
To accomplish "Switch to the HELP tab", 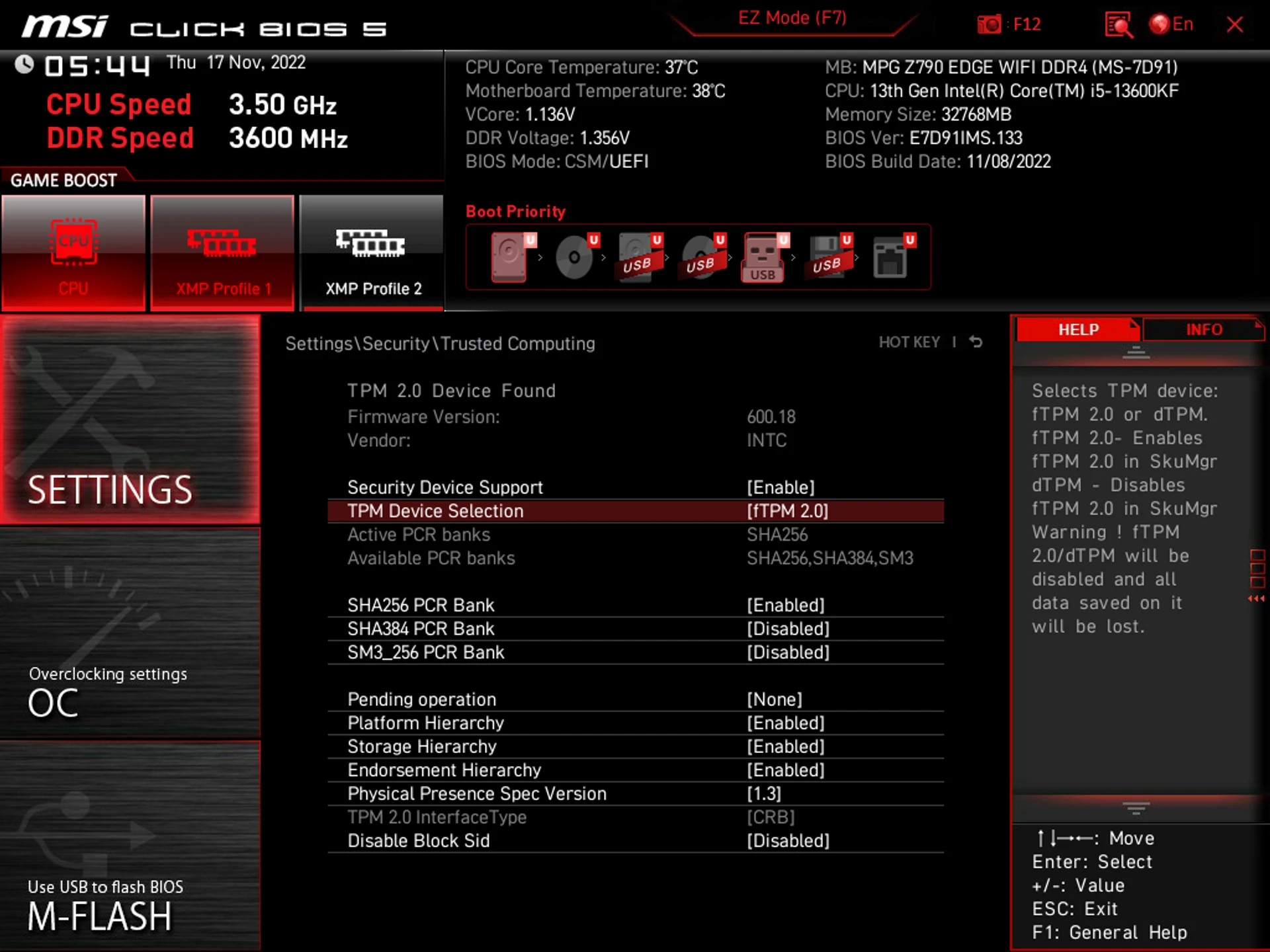I will pos(1078,329).
